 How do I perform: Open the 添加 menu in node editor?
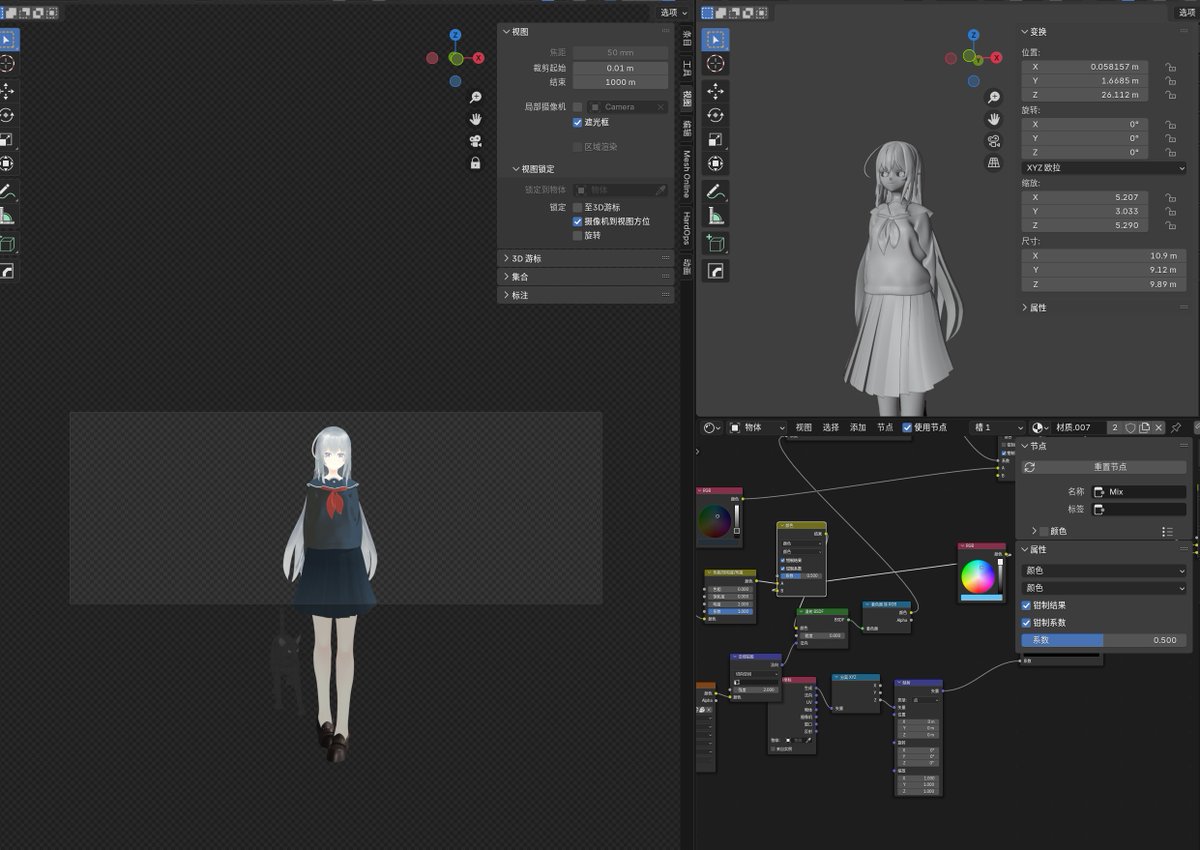pos(858,428)
